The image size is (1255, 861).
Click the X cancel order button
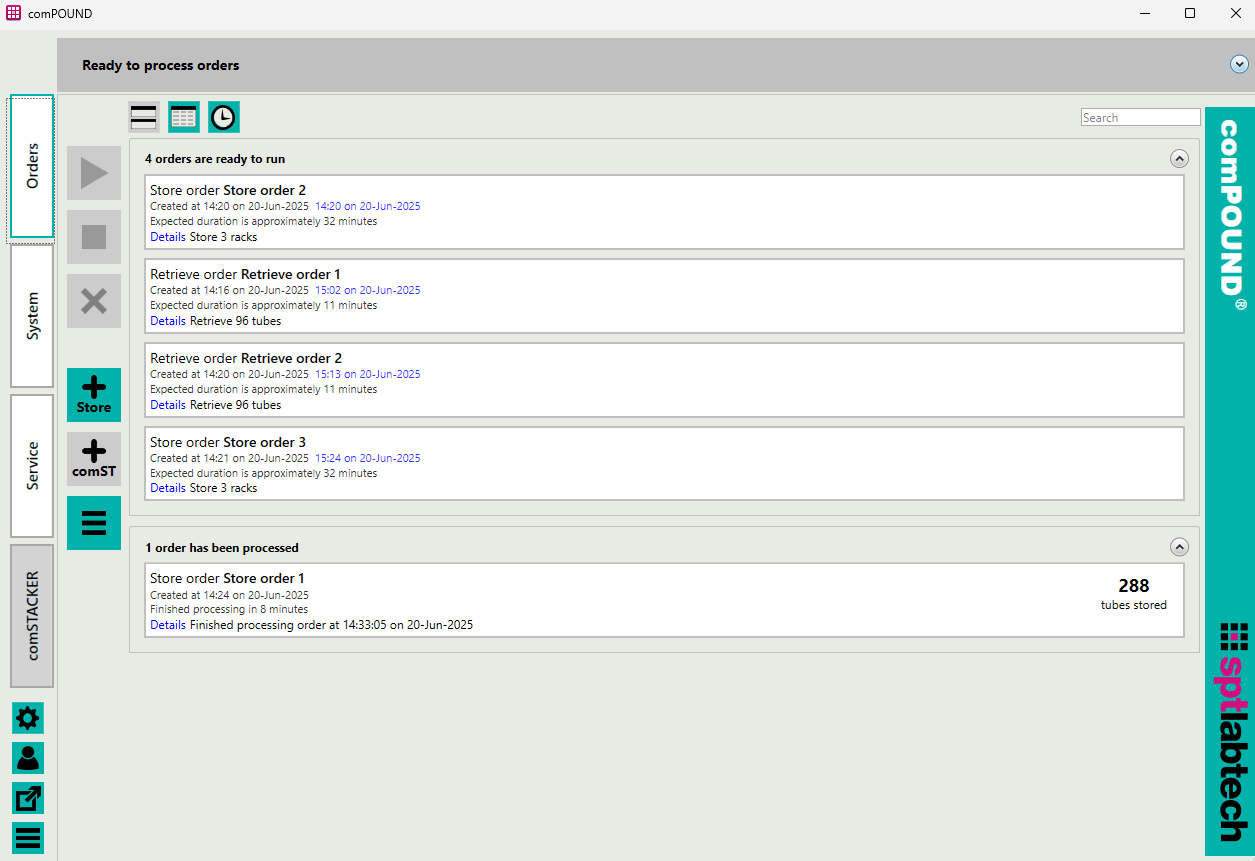(x=94, y=301)
